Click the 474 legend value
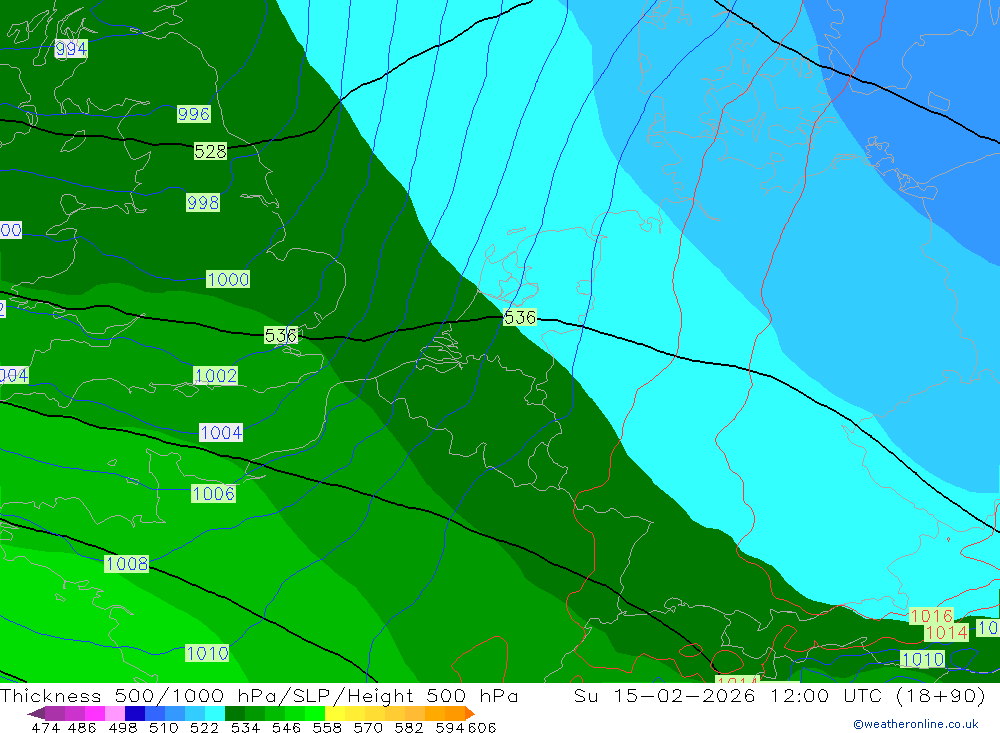Screen dimensions: 1000x733 pyautogui.click(x=46, y=728)
